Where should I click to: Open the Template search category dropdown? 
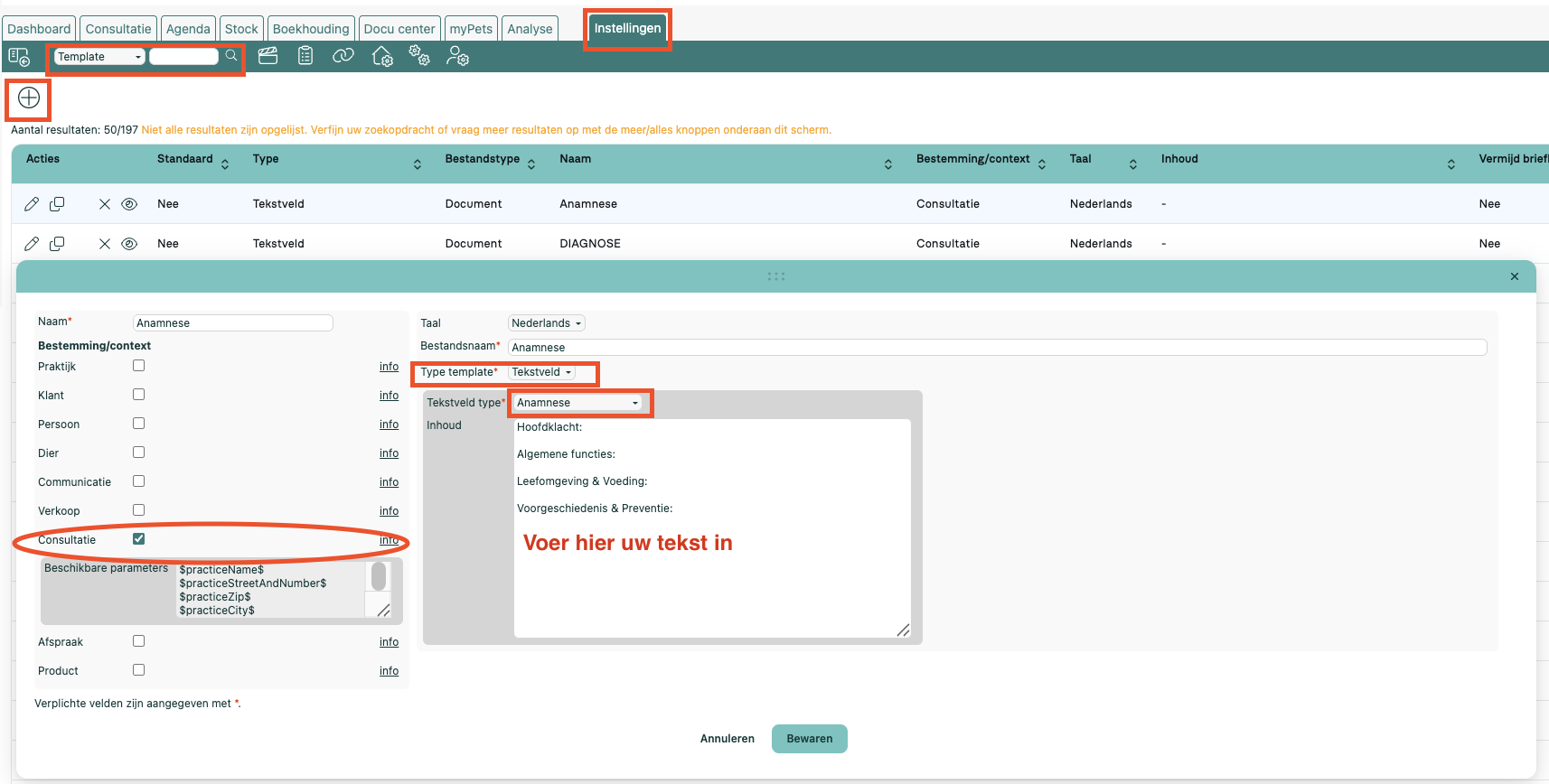tap(99, 56)
